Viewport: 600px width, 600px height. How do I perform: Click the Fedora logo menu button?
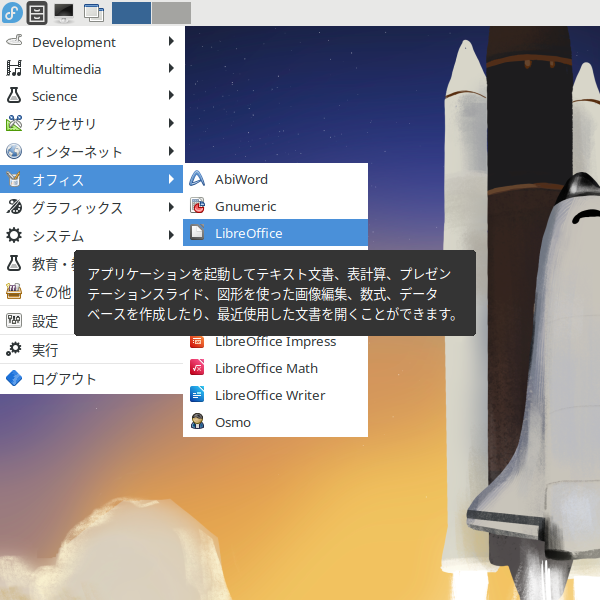[x=12, y=12]
